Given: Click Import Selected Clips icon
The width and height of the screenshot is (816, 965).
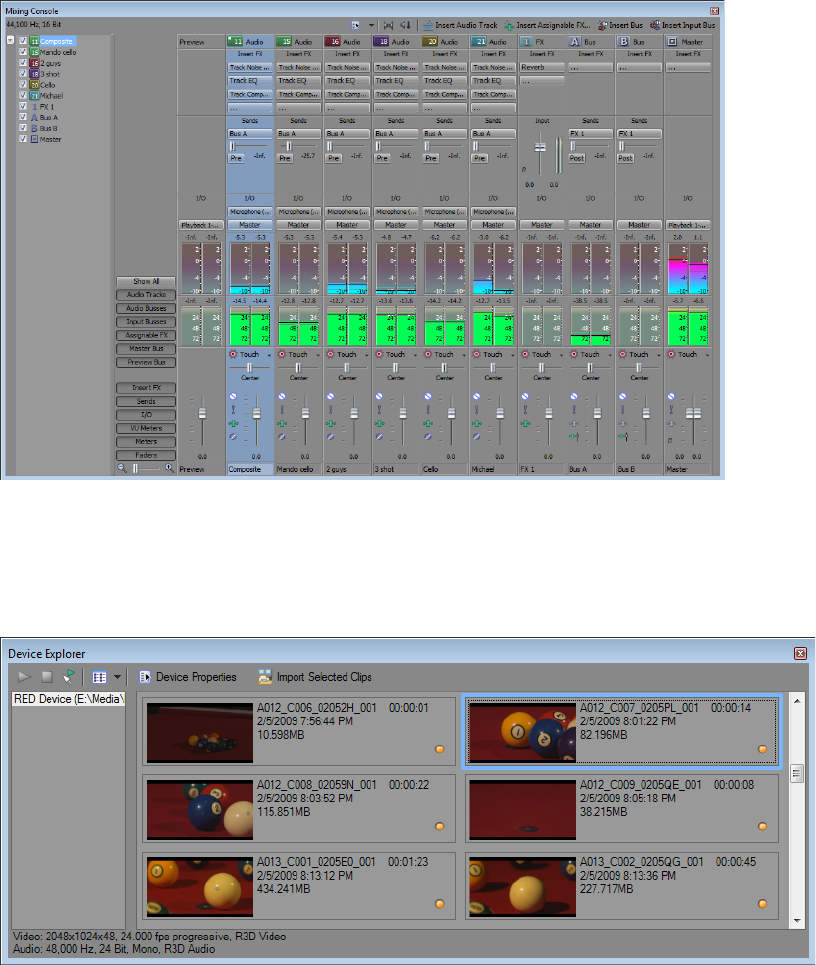Looking at the screenshot, I should [265, 677].
